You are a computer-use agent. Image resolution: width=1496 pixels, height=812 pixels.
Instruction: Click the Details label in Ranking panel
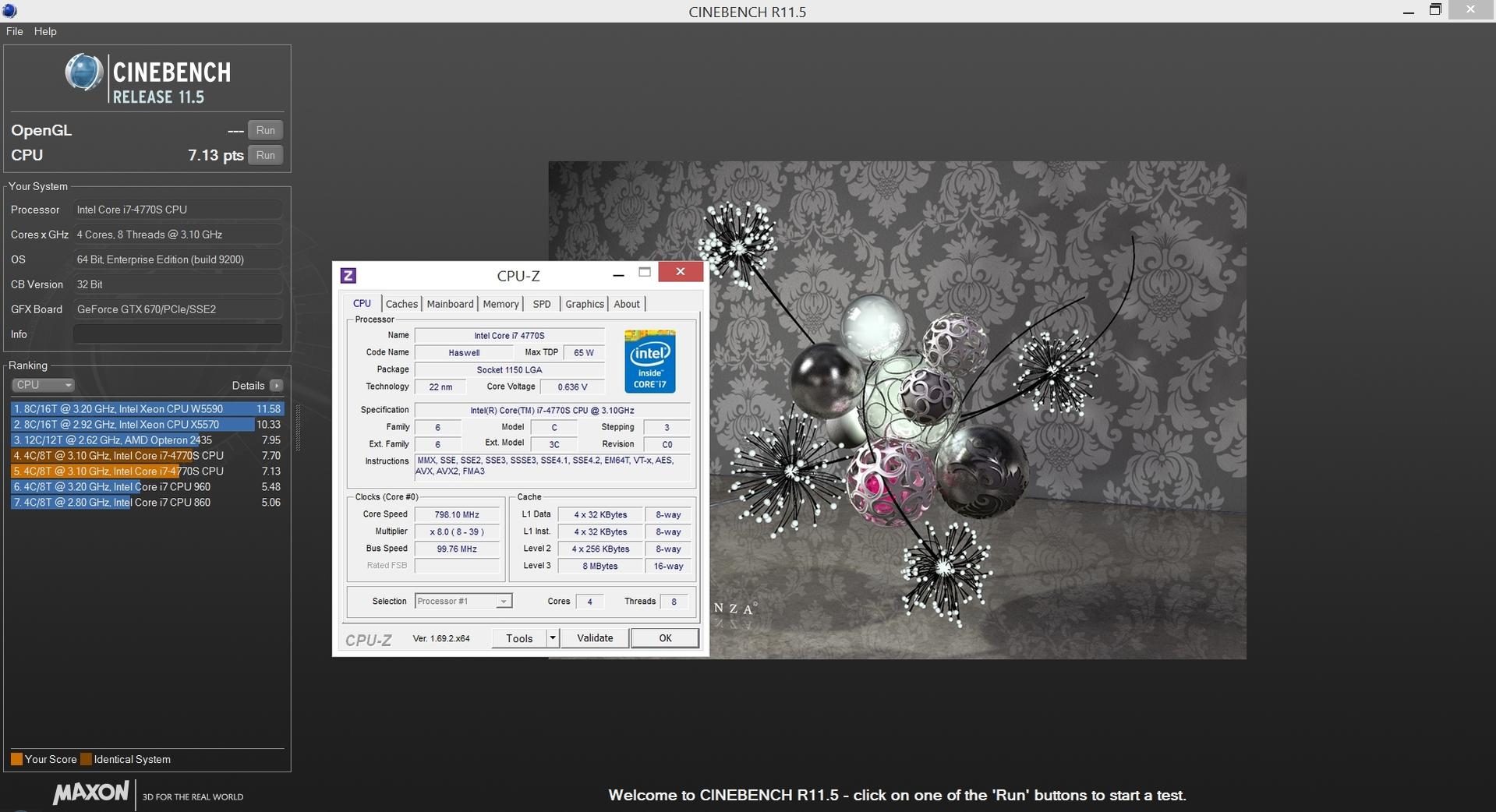248,385
